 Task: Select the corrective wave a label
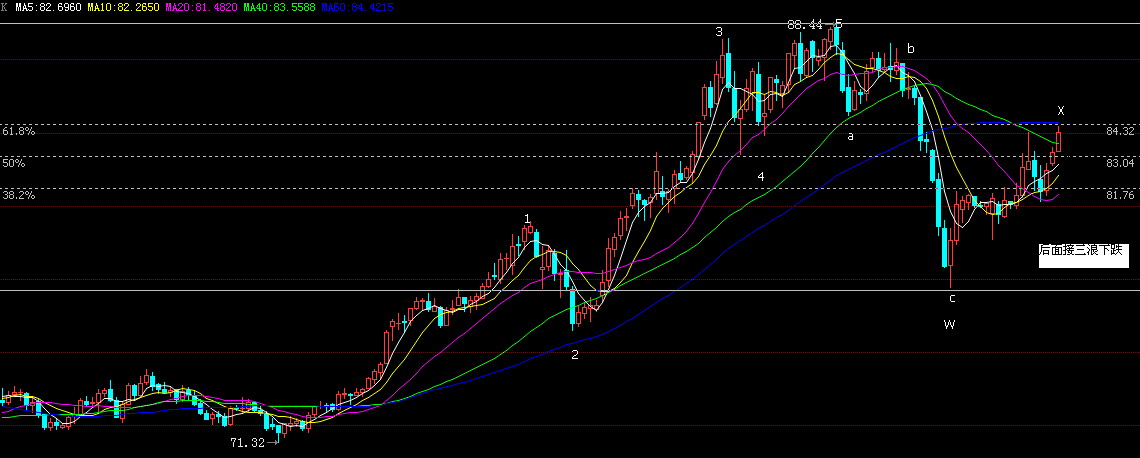pos(850,135)
